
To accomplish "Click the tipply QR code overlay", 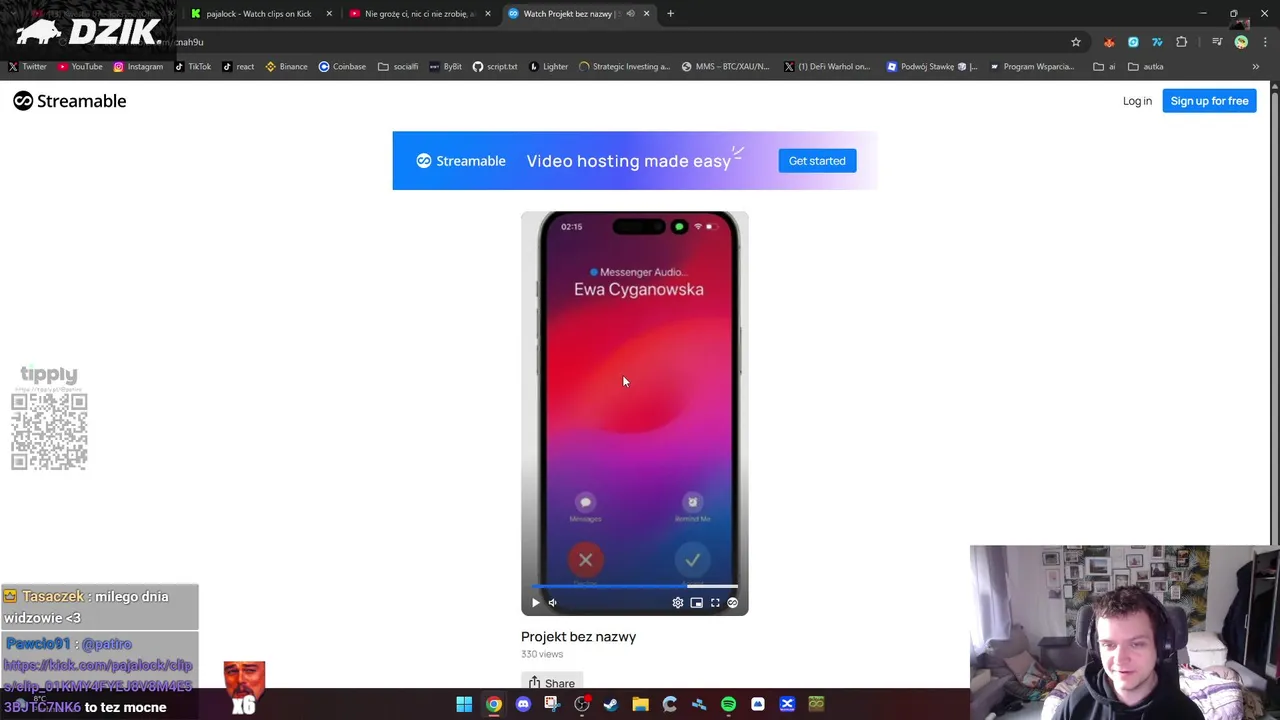I will click(49, 431).
